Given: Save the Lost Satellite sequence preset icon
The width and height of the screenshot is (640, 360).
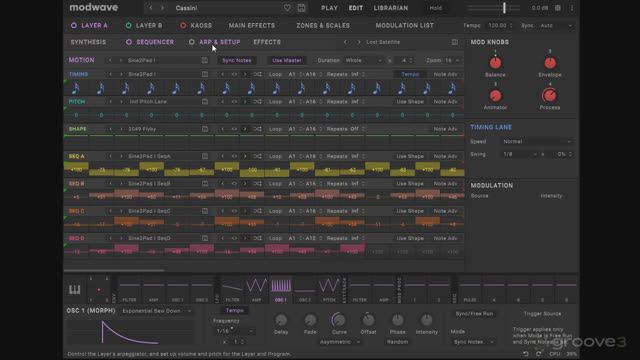Looking at the screenshot, I should 455,42.
